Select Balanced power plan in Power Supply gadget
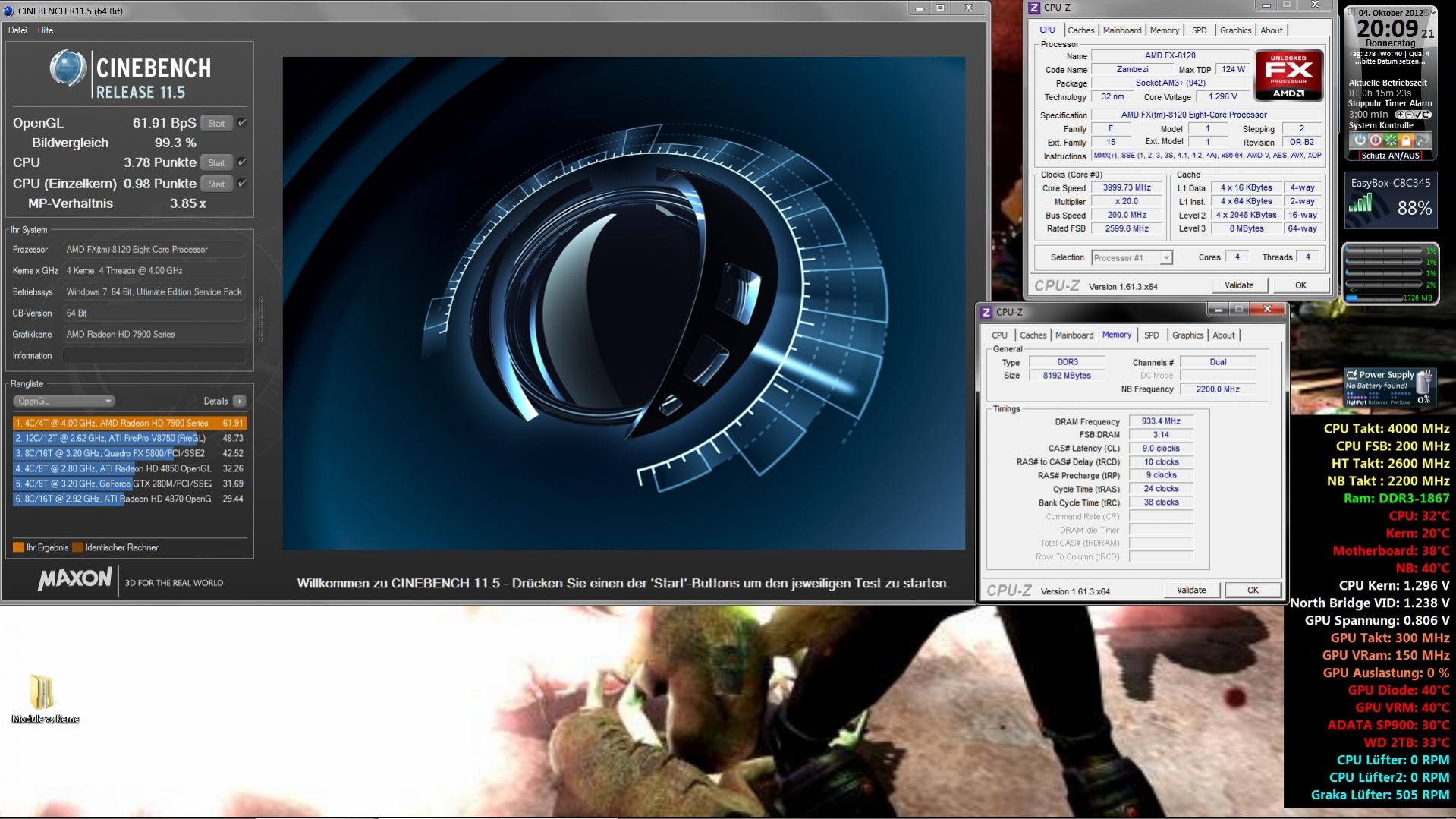The width and height of the screenshot is (1456, 819). [x=1377, y=402]
